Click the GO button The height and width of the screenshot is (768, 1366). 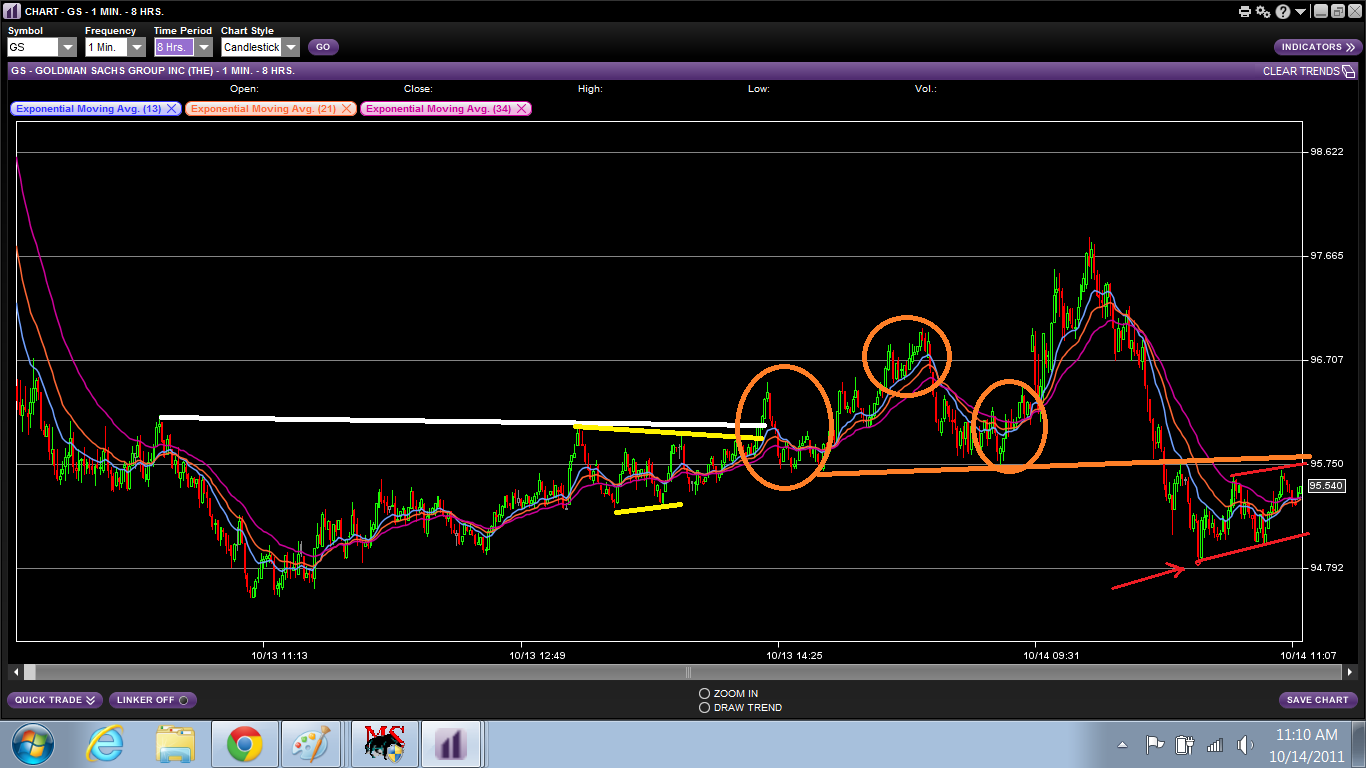[323, 47]
